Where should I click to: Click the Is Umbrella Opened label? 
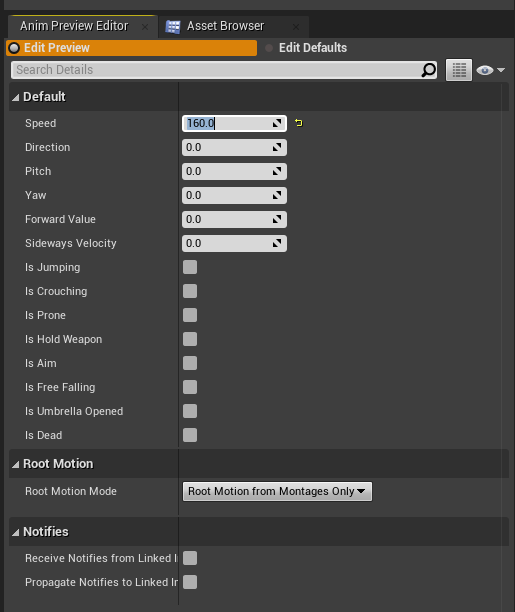74,411
